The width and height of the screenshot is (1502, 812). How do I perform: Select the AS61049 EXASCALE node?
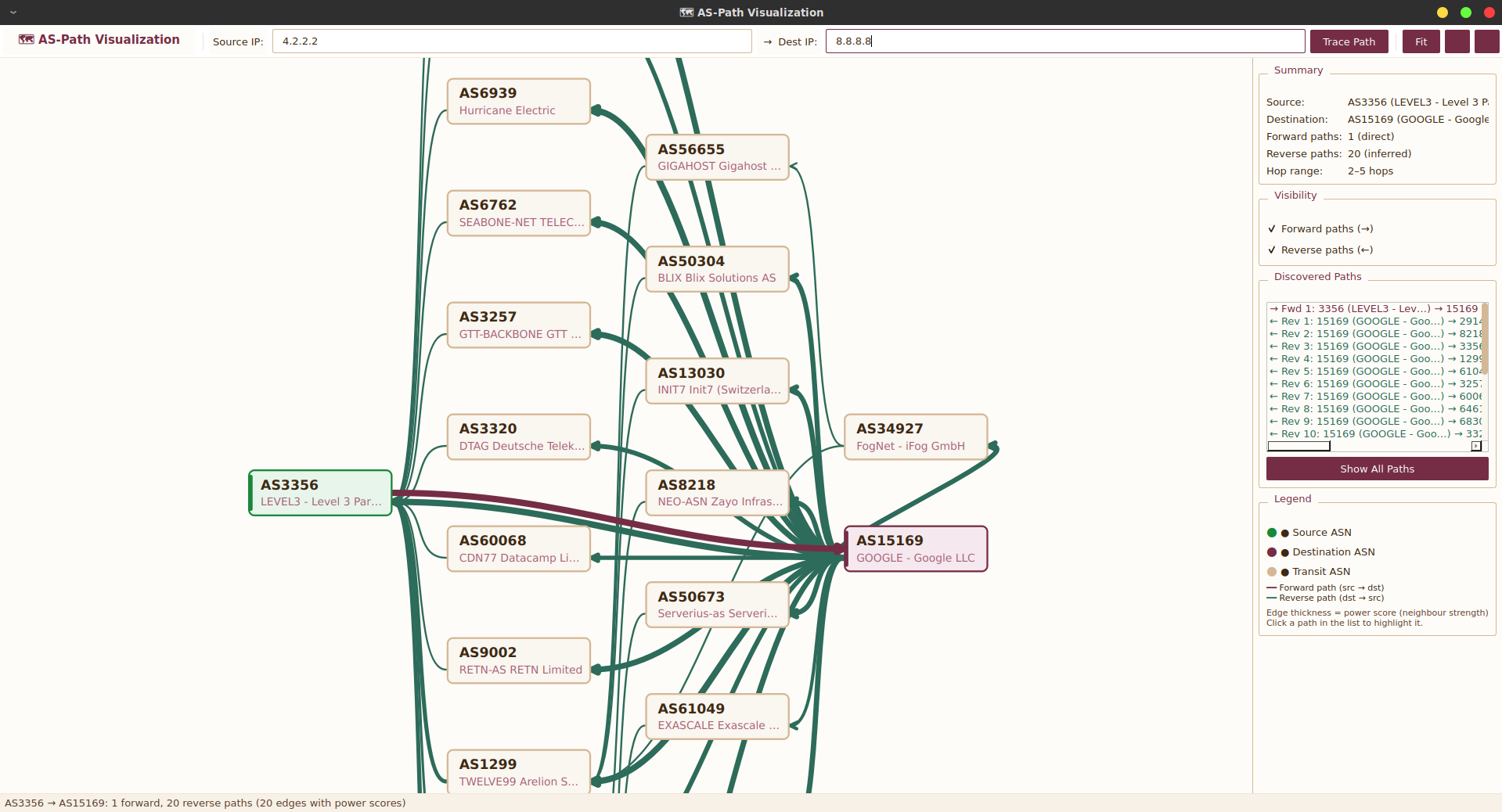(717, 717)
